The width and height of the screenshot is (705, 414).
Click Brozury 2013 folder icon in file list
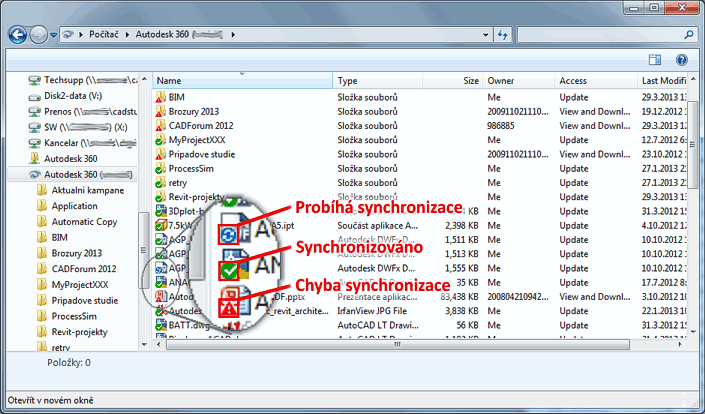click(x=160, y=111)
